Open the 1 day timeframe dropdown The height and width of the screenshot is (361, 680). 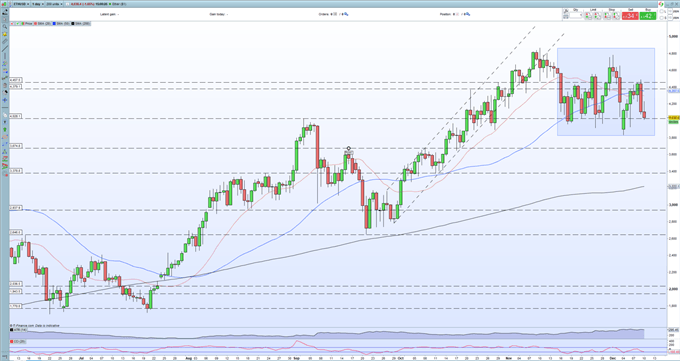click(38, 4)
